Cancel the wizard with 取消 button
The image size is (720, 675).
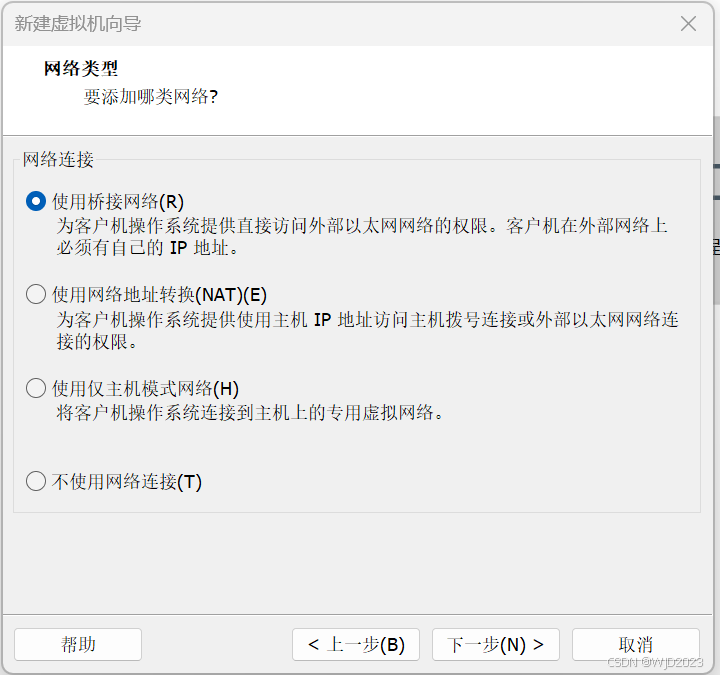tap(636, 645)
